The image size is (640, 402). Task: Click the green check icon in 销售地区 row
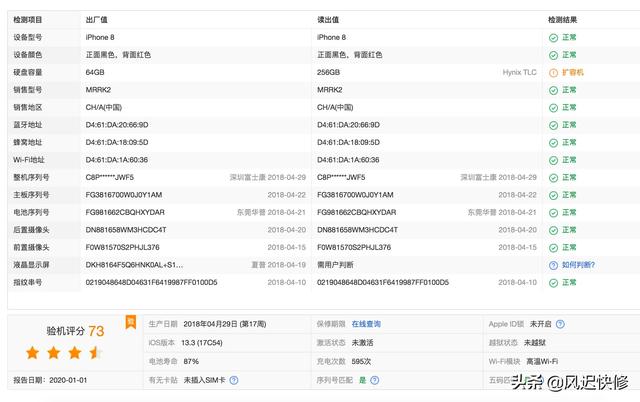click(553, 108)
